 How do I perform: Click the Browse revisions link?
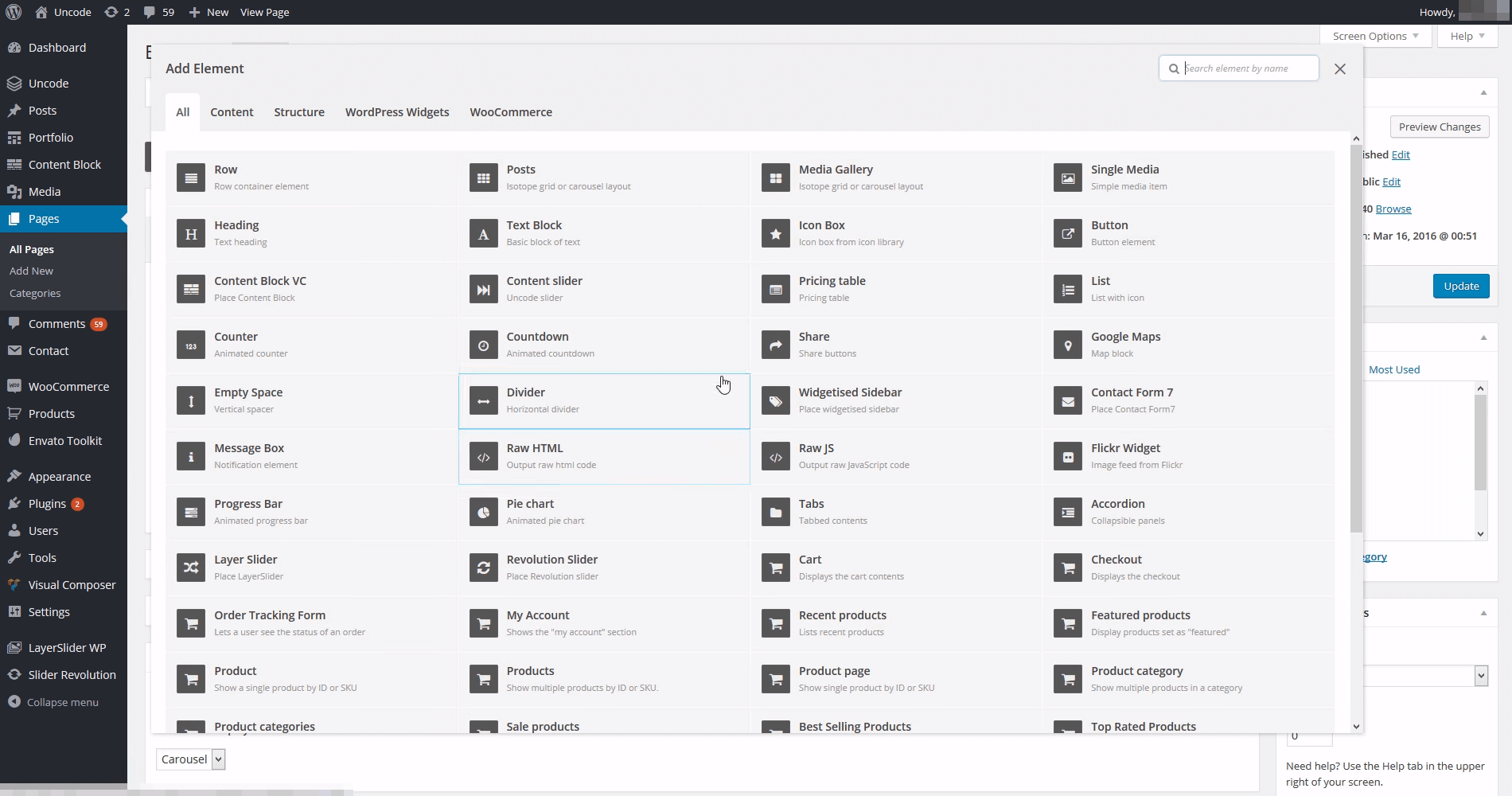click(1393, 209)
